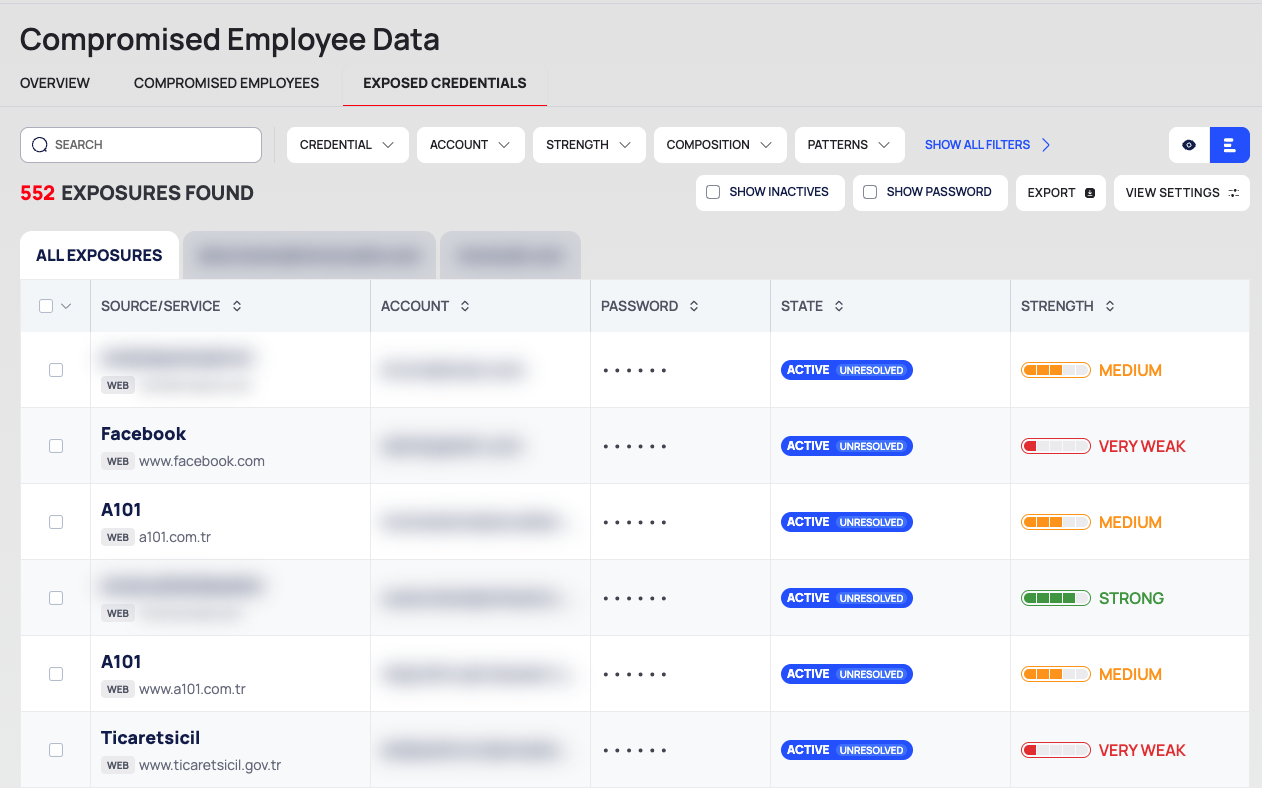The image size is (1262, 788).
Task: Click the www.ticaretsicil.gov.tr address text
Action: pyautogui.click(x=210, y=766)
